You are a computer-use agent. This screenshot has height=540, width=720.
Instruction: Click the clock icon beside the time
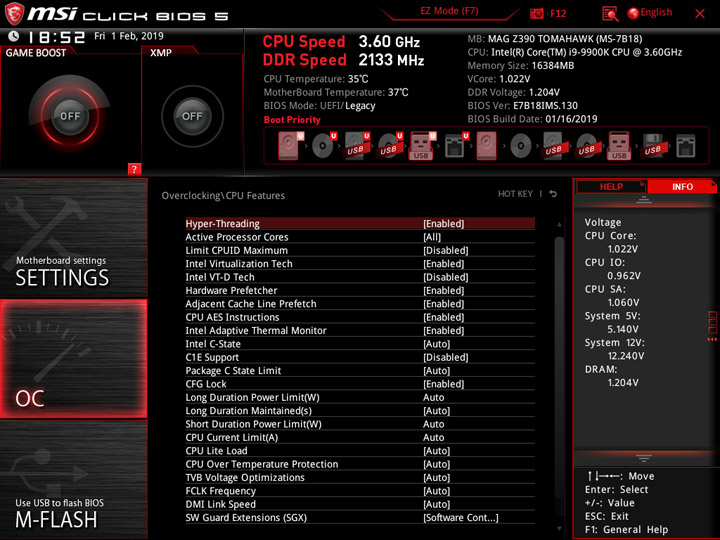14,36
